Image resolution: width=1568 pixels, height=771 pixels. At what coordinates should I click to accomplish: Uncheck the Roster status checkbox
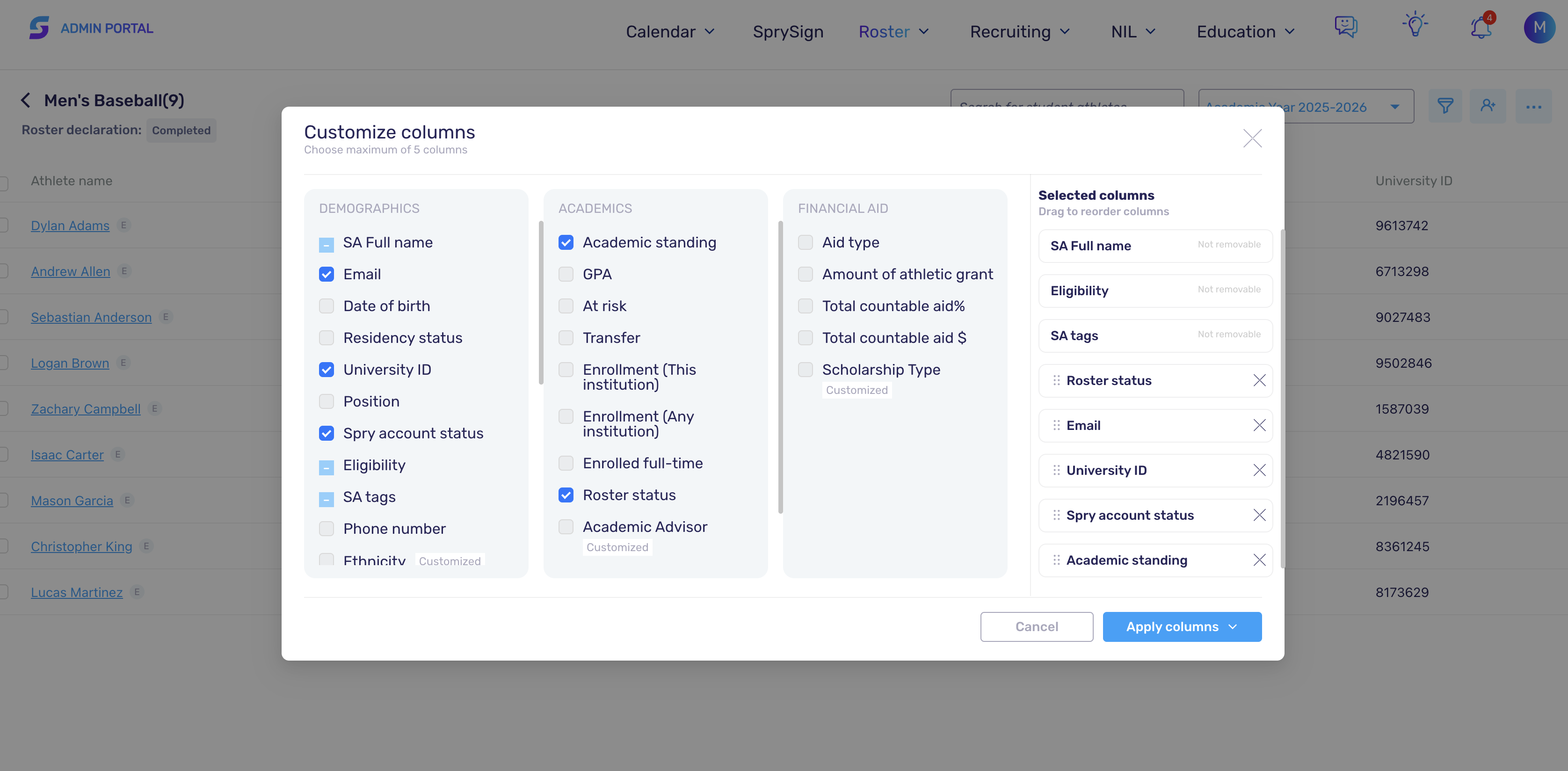(x=566, y=495)
